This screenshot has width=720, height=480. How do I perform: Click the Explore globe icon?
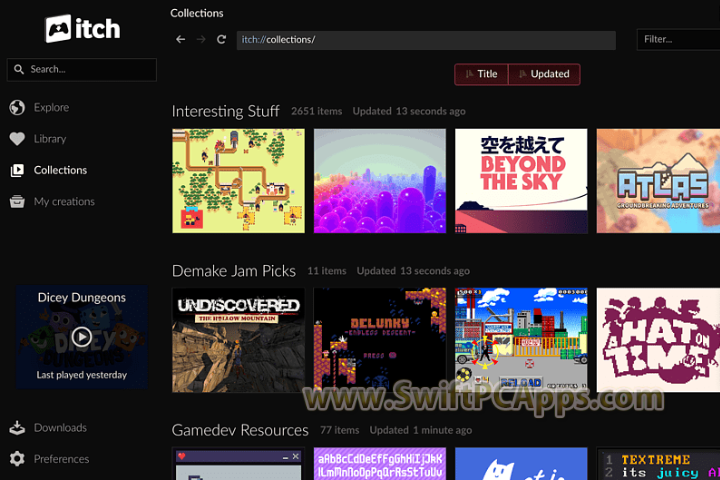[17, 107]
